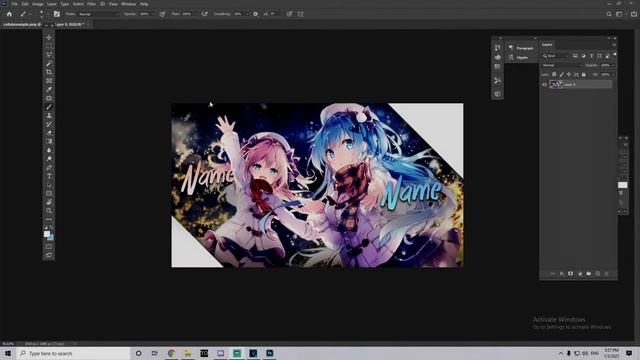Select the Zoom tool

(49, 211)
